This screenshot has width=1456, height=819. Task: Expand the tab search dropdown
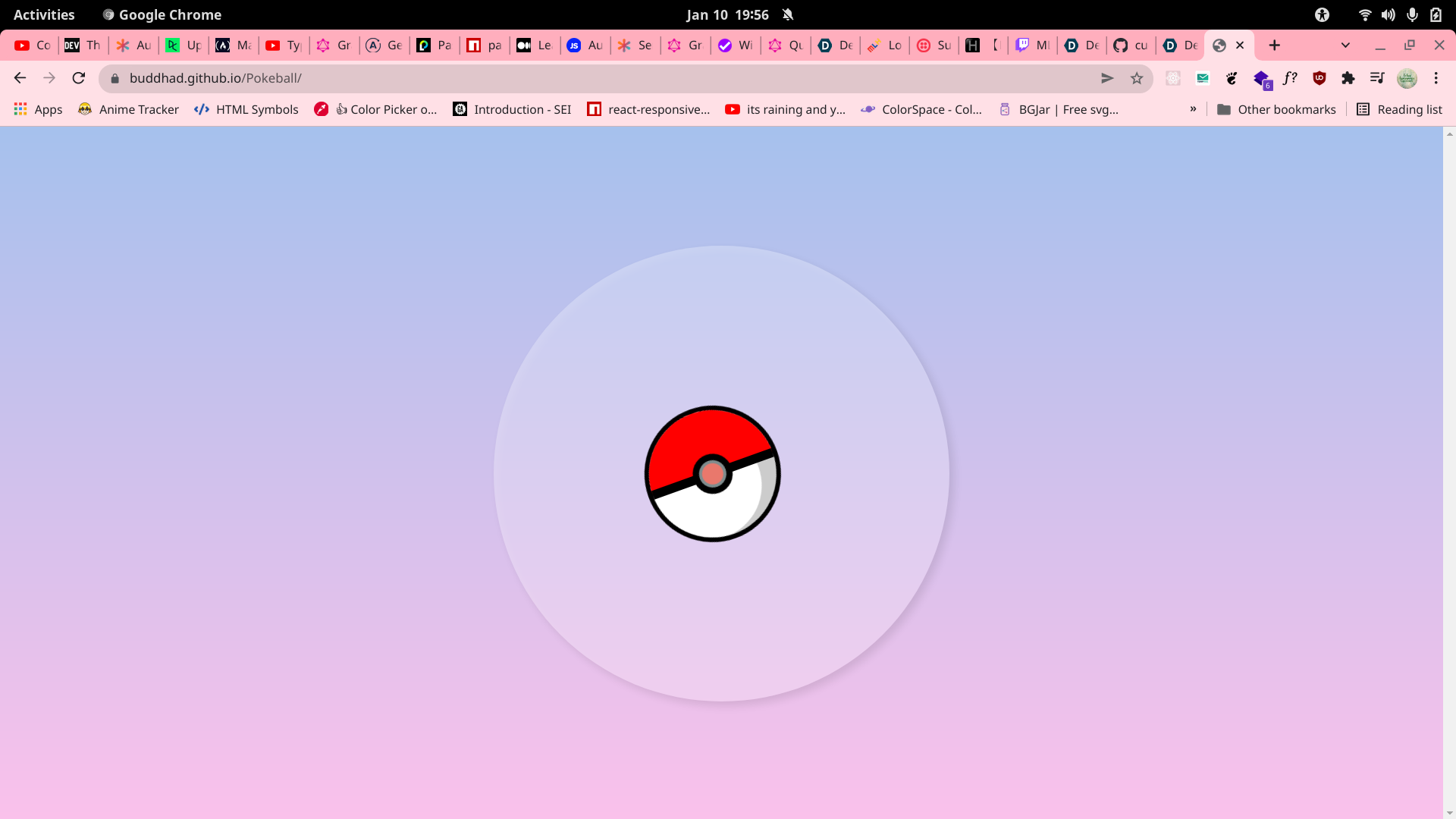pos(1345,45)
